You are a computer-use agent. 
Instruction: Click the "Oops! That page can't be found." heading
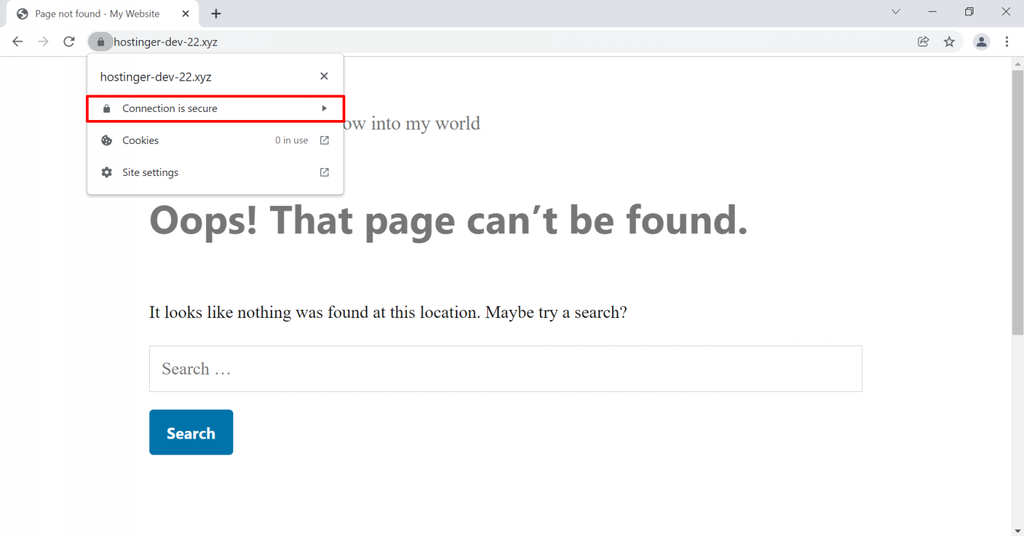[x=449, y=221]
